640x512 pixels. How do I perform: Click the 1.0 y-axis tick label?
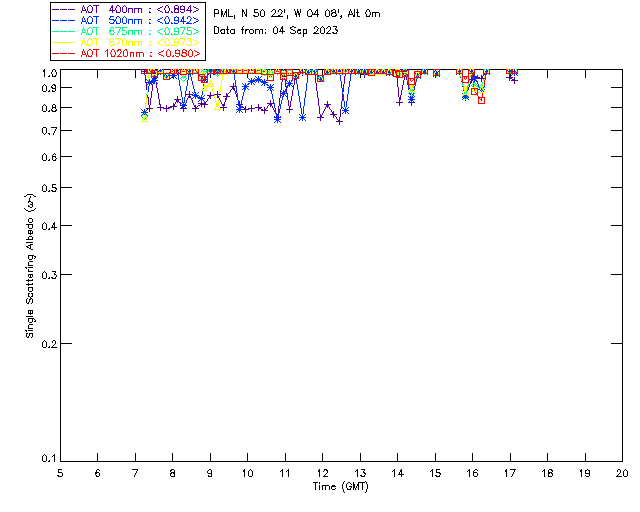tap(49, 73)
